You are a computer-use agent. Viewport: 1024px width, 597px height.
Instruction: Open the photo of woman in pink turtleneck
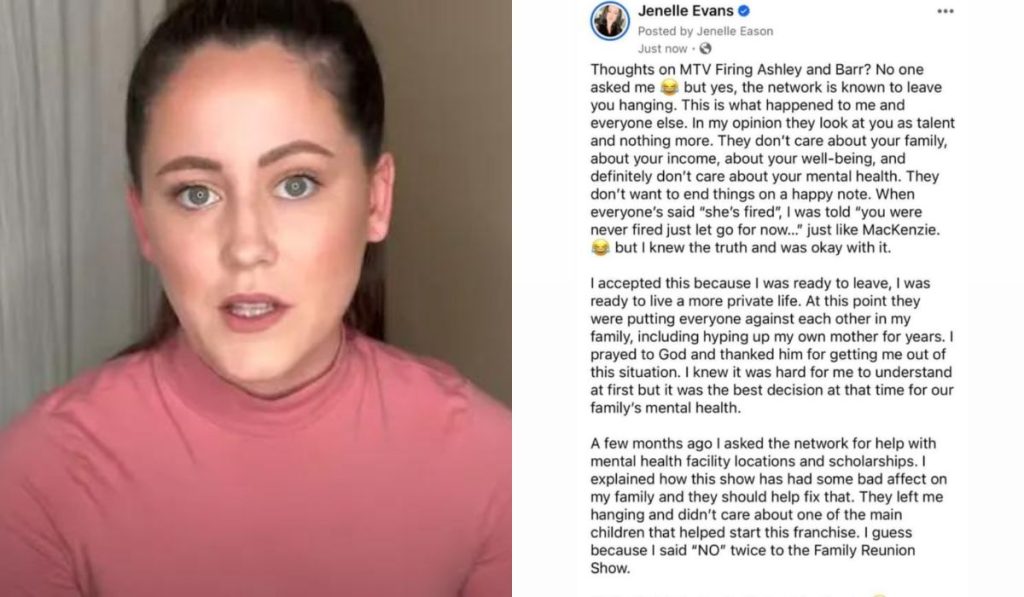(x=255, y=298)
